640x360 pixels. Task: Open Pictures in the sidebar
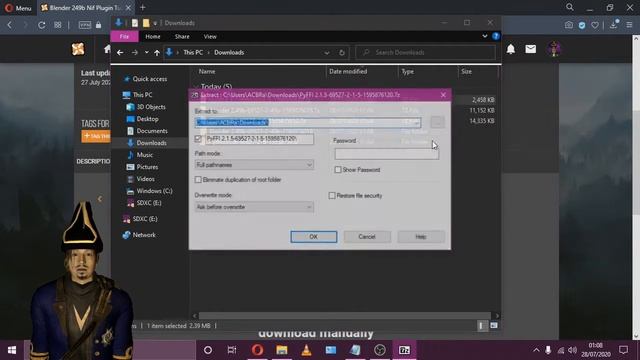click(x=147, y=167)
